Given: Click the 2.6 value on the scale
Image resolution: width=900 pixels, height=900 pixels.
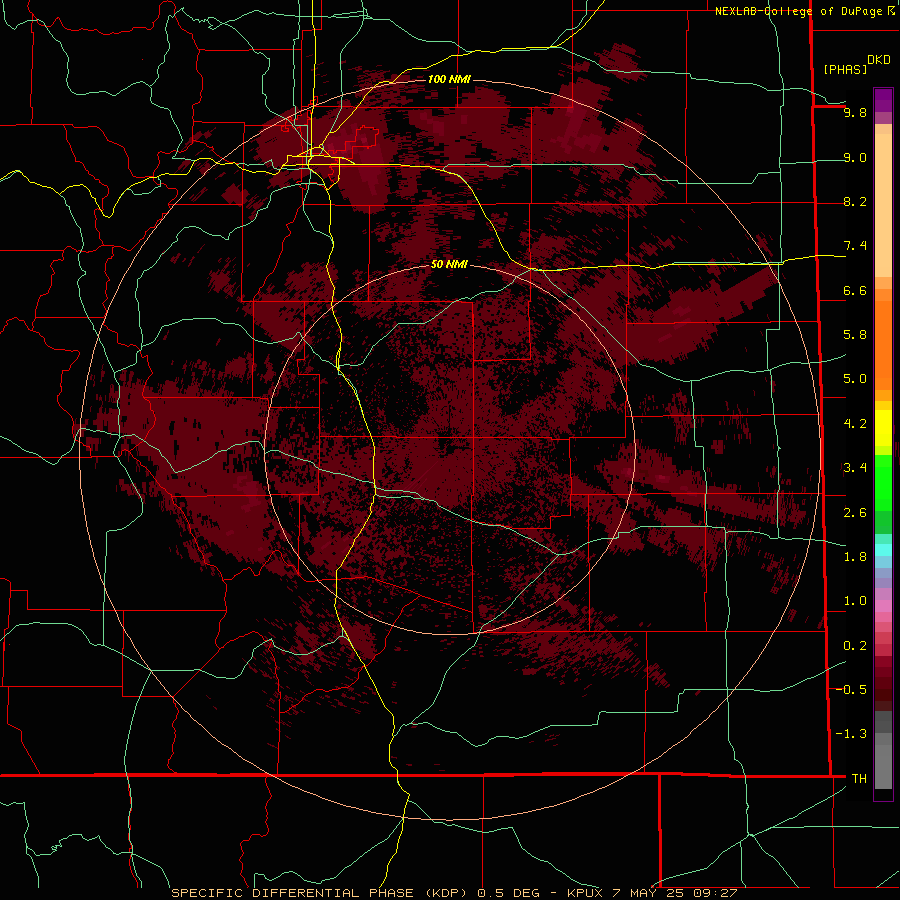Looking at the screenshot, I should 855,512.
